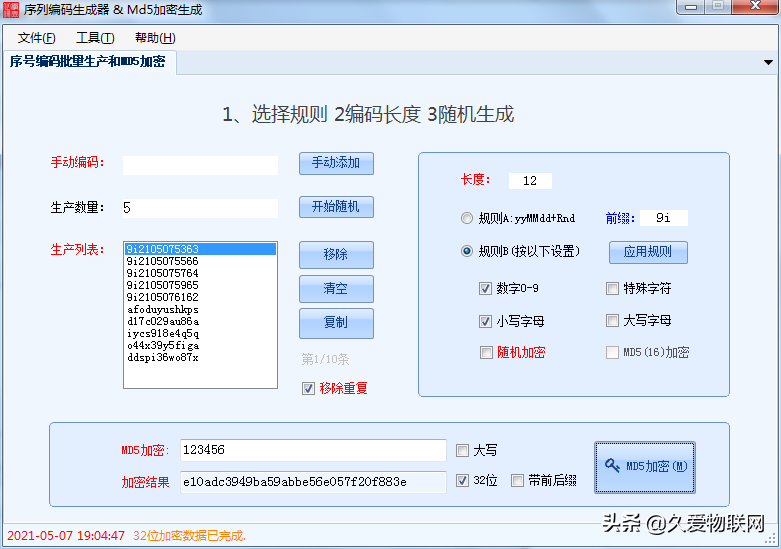Viewport: 781px width, 549px height.
Task: Minimize the window
Action: (691, 6)
